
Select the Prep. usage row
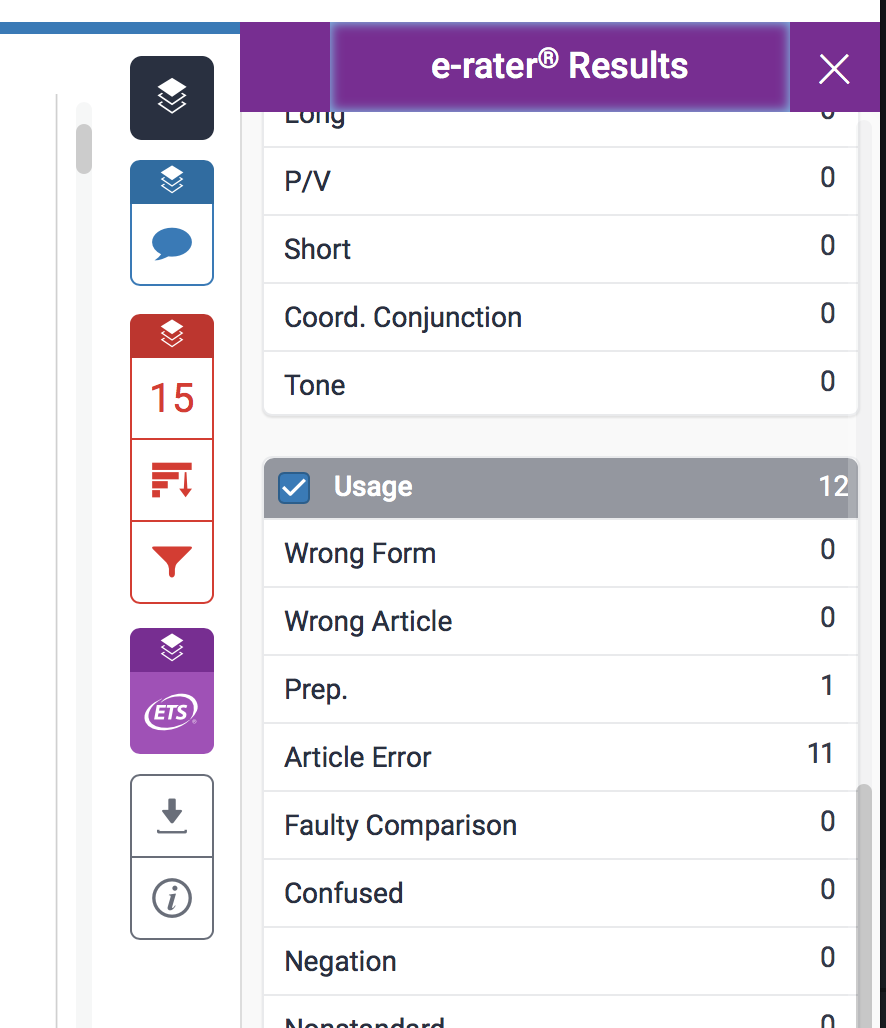click(x=560, y=689)
